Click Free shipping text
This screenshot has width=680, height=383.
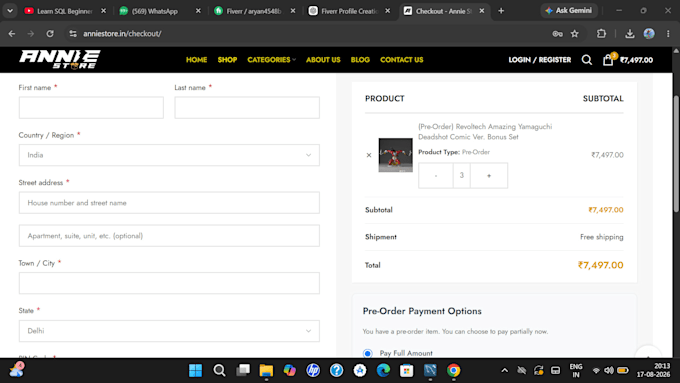(x=602, y=237)
